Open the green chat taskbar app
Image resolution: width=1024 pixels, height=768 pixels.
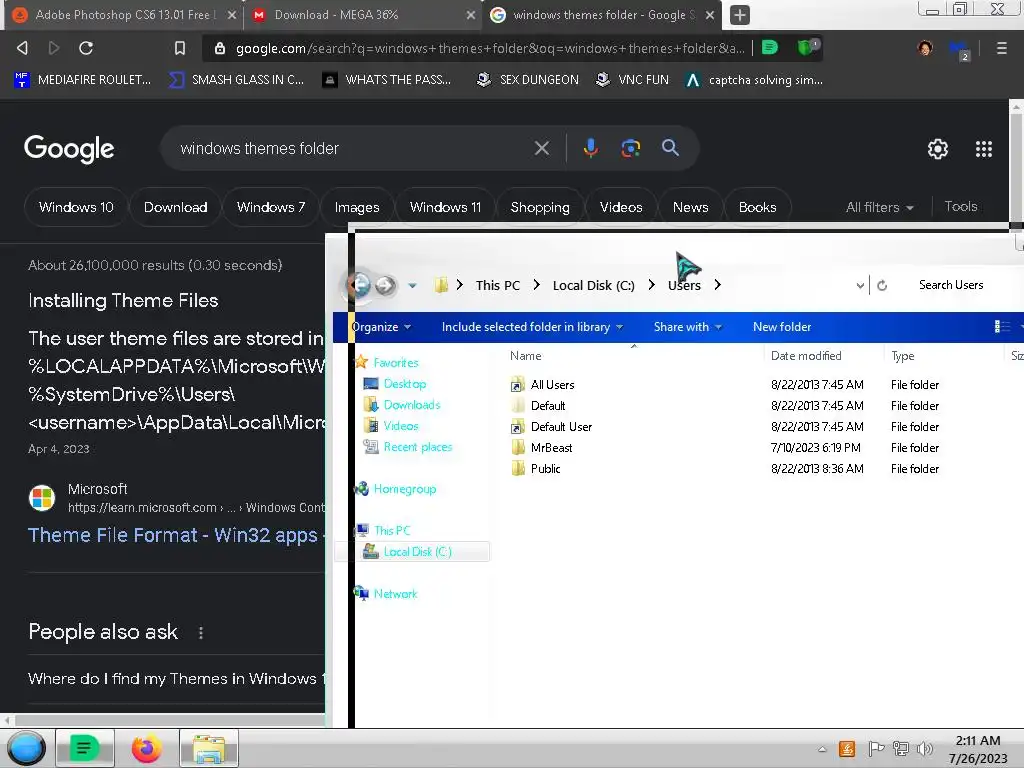point(84,748)
